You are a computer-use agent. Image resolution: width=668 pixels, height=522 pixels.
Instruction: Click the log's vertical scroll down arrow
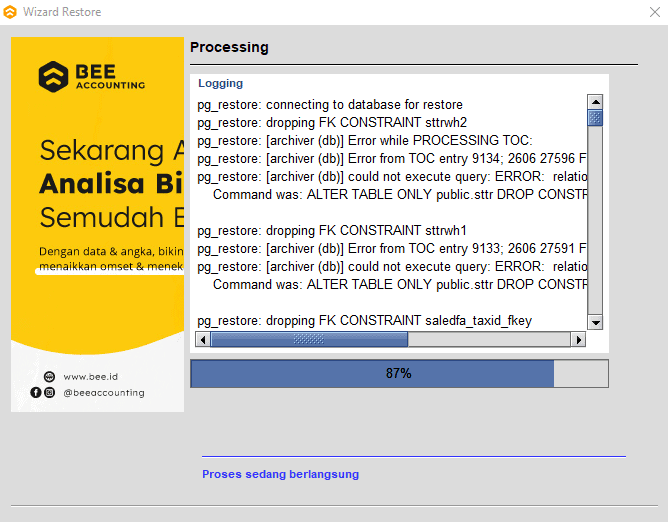point(595,322)
